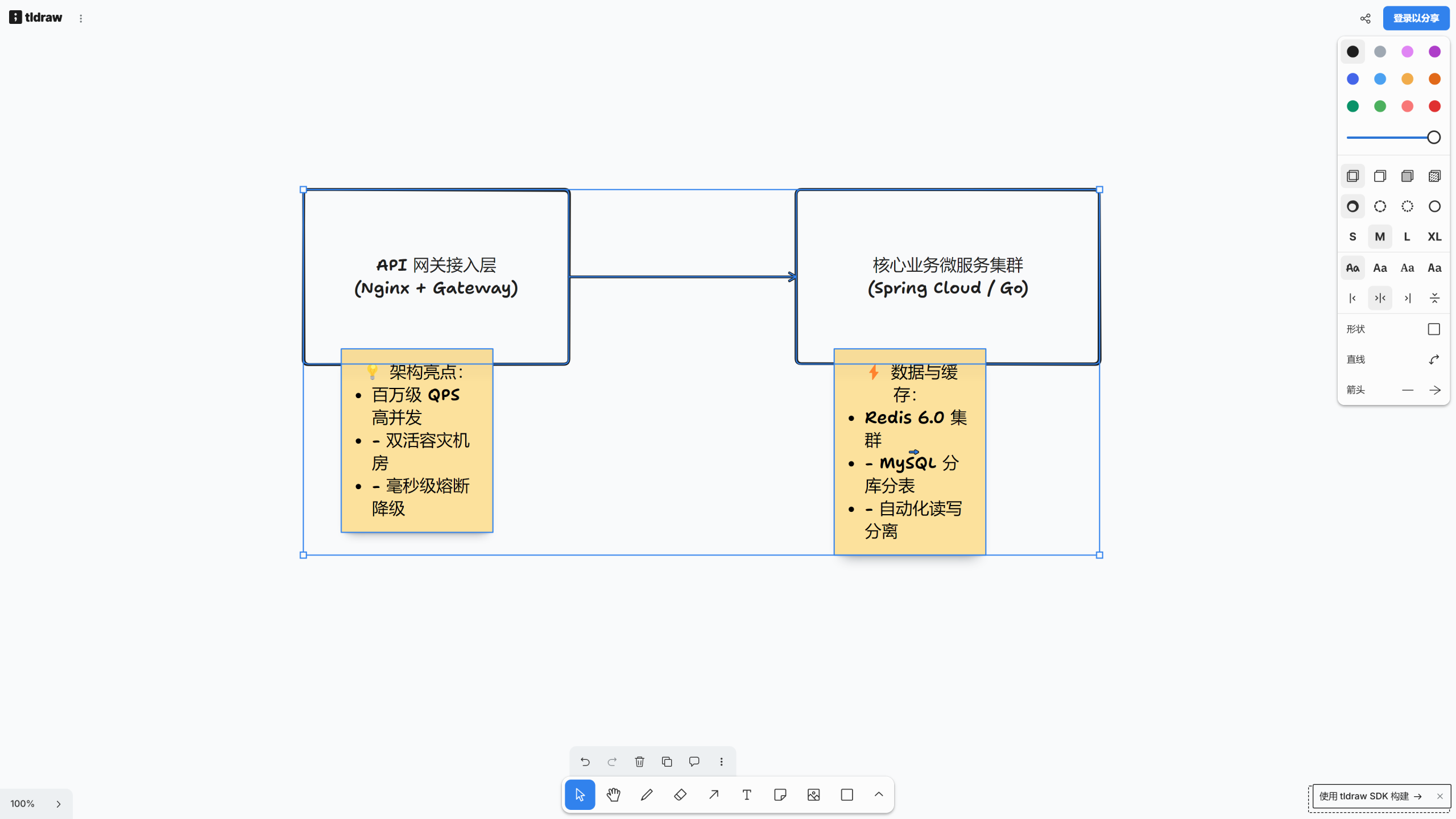Open more actions menu dots
Image resolution: width=1456 pixels, height=819 pixels.
click(x=721, y=762)
